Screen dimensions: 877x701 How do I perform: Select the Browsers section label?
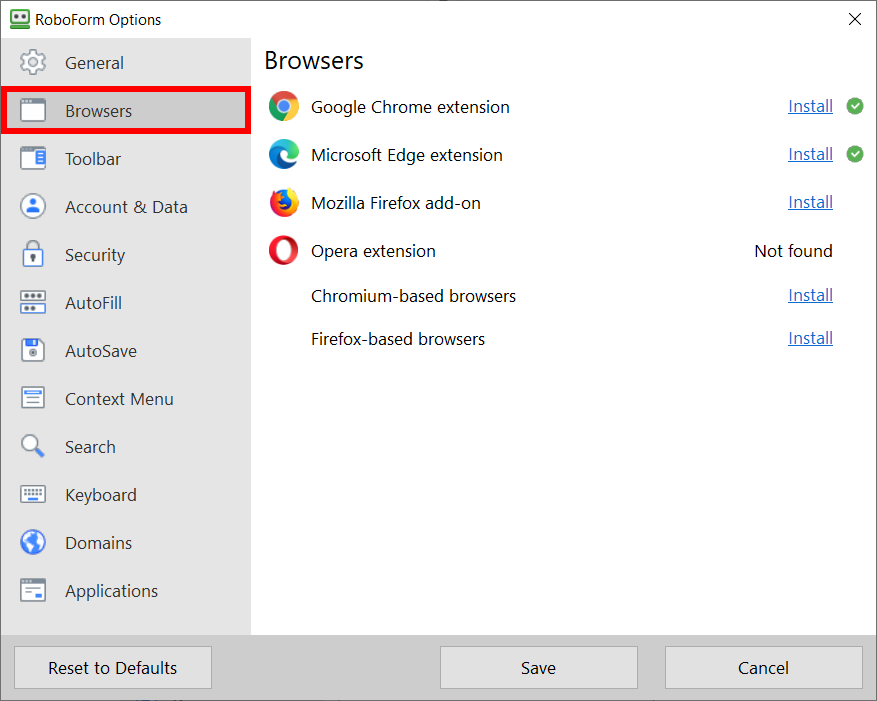(98, 111)
